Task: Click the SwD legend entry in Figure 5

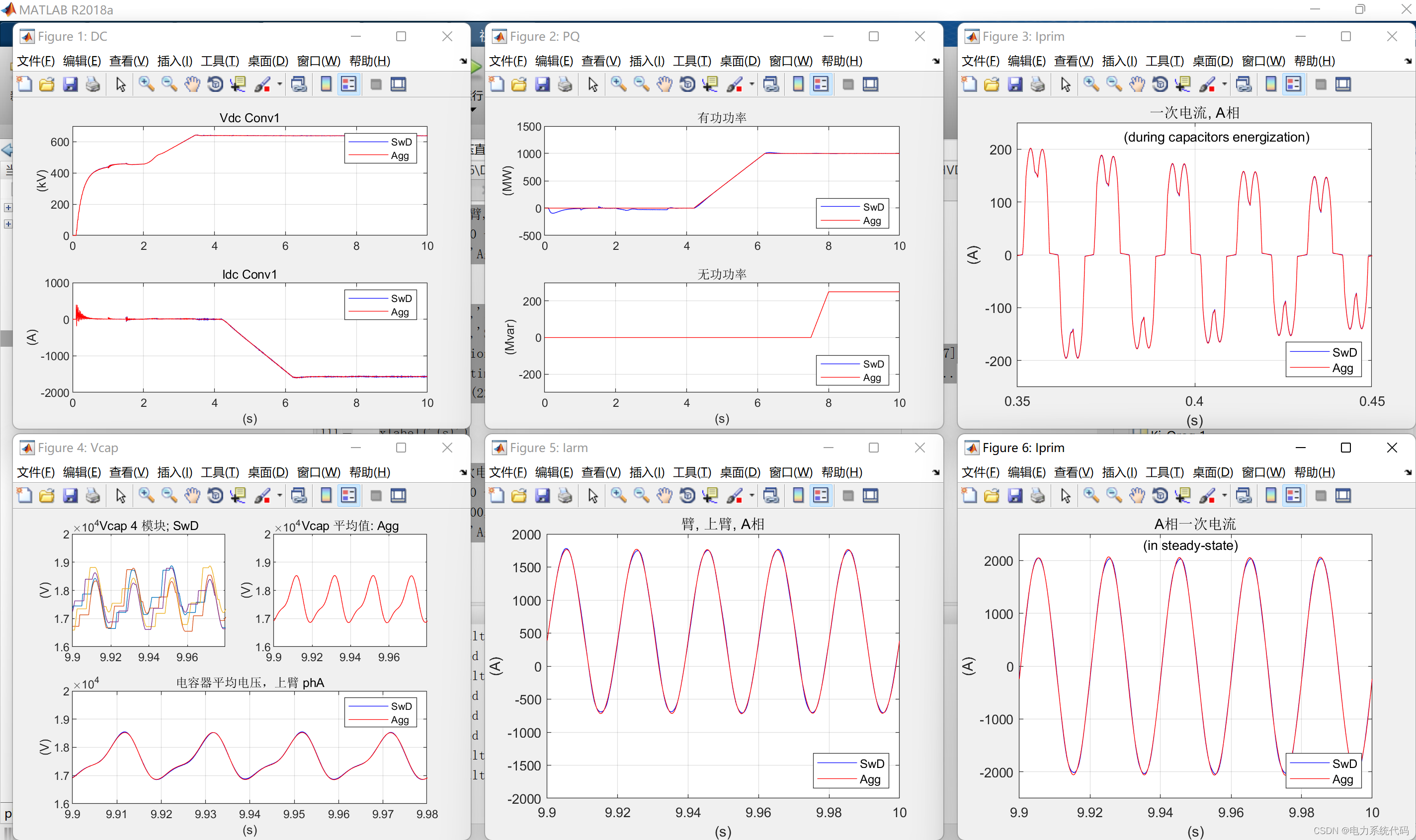Action: (x=872, y=764)
